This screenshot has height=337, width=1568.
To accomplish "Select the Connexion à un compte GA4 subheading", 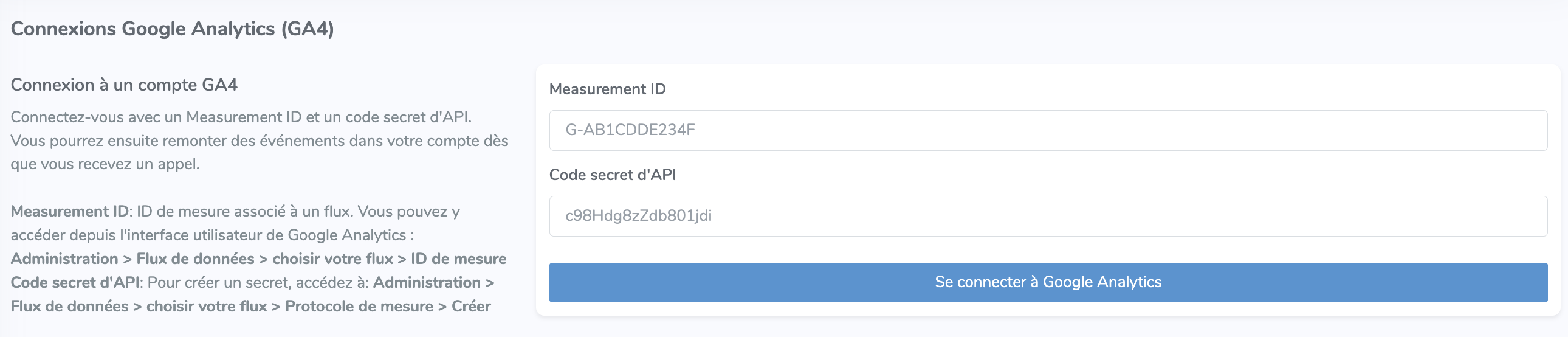I will coord(124,85).
